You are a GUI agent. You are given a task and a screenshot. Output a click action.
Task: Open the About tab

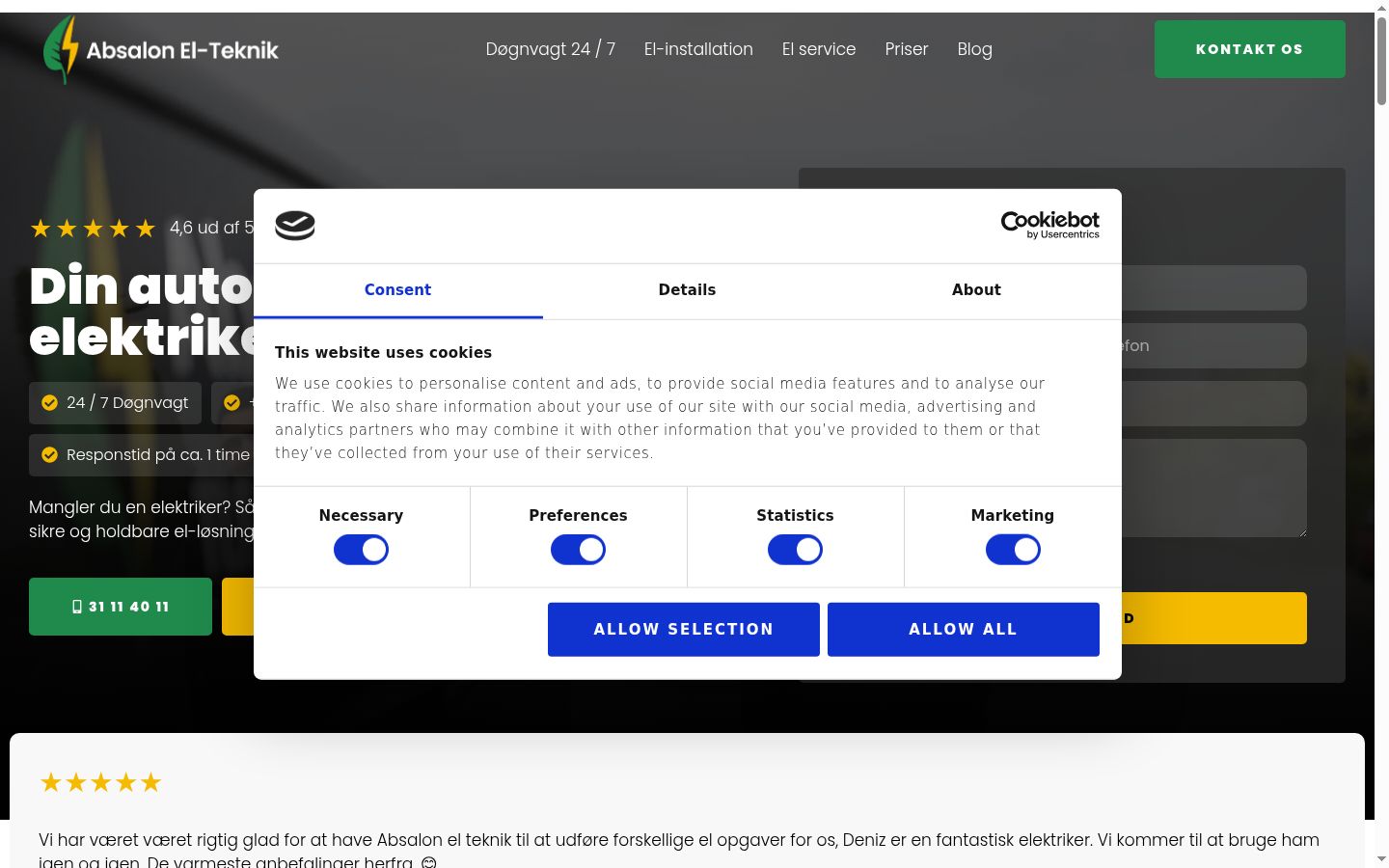(x=976, y=290)
